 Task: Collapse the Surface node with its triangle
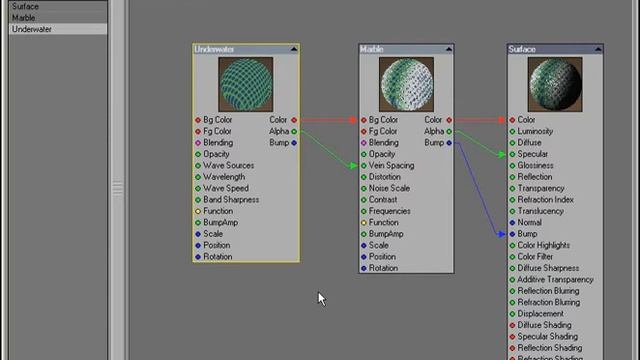[x=598, y=49]
